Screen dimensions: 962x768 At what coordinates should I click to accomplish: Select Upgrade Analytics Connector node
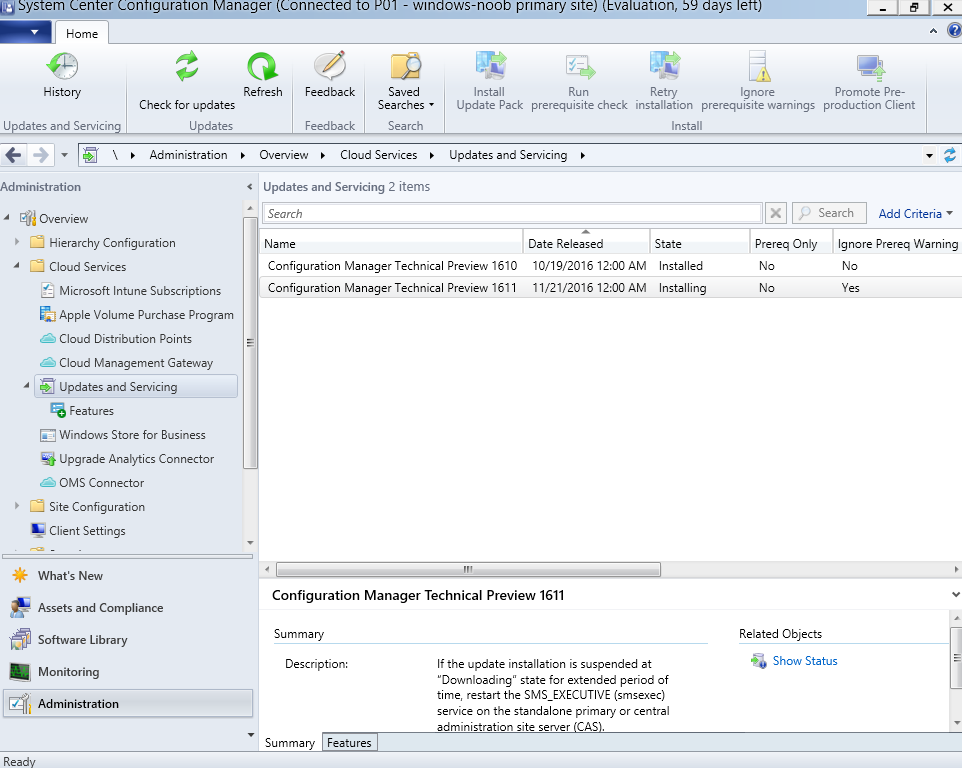click(136, 459)
